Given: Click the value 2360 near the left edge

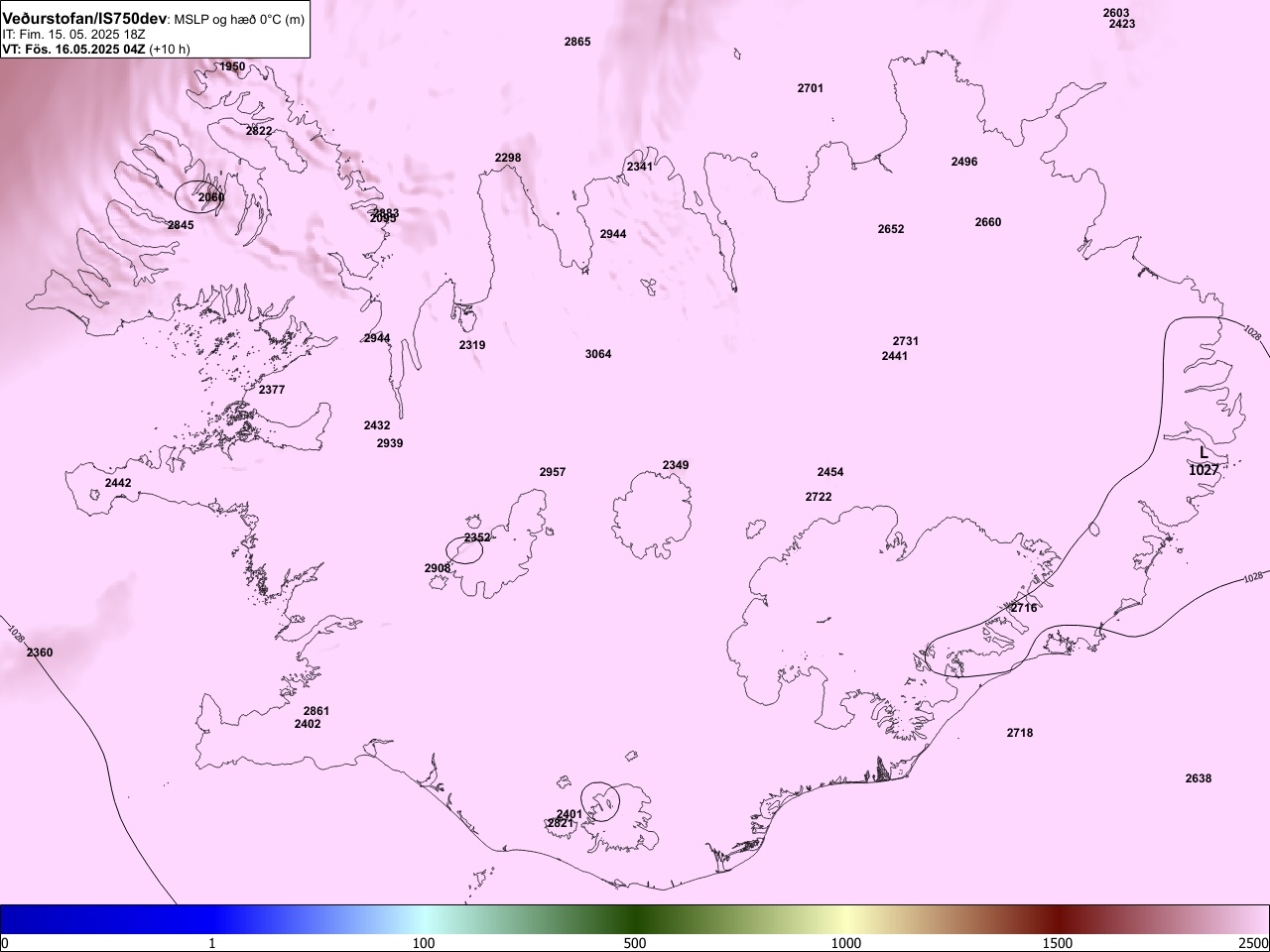Looking at the screenshot, I should tap(40, 653).
